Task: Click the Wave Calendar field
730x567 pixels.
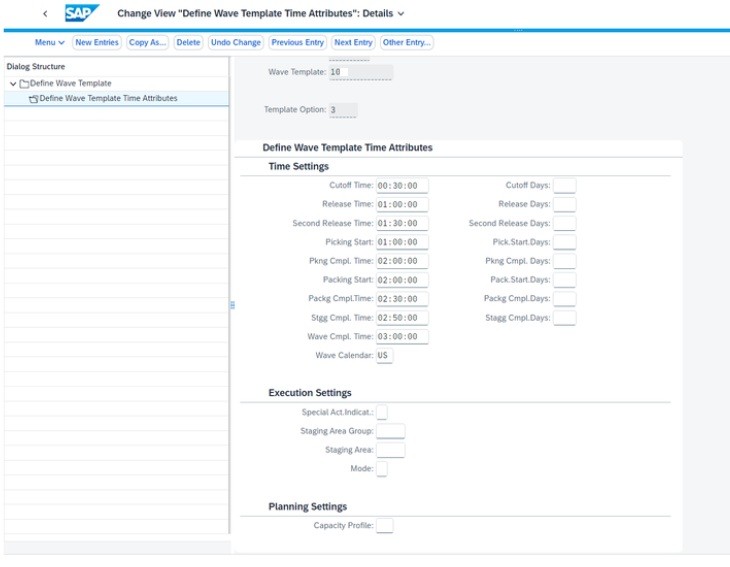Action: 384,356
